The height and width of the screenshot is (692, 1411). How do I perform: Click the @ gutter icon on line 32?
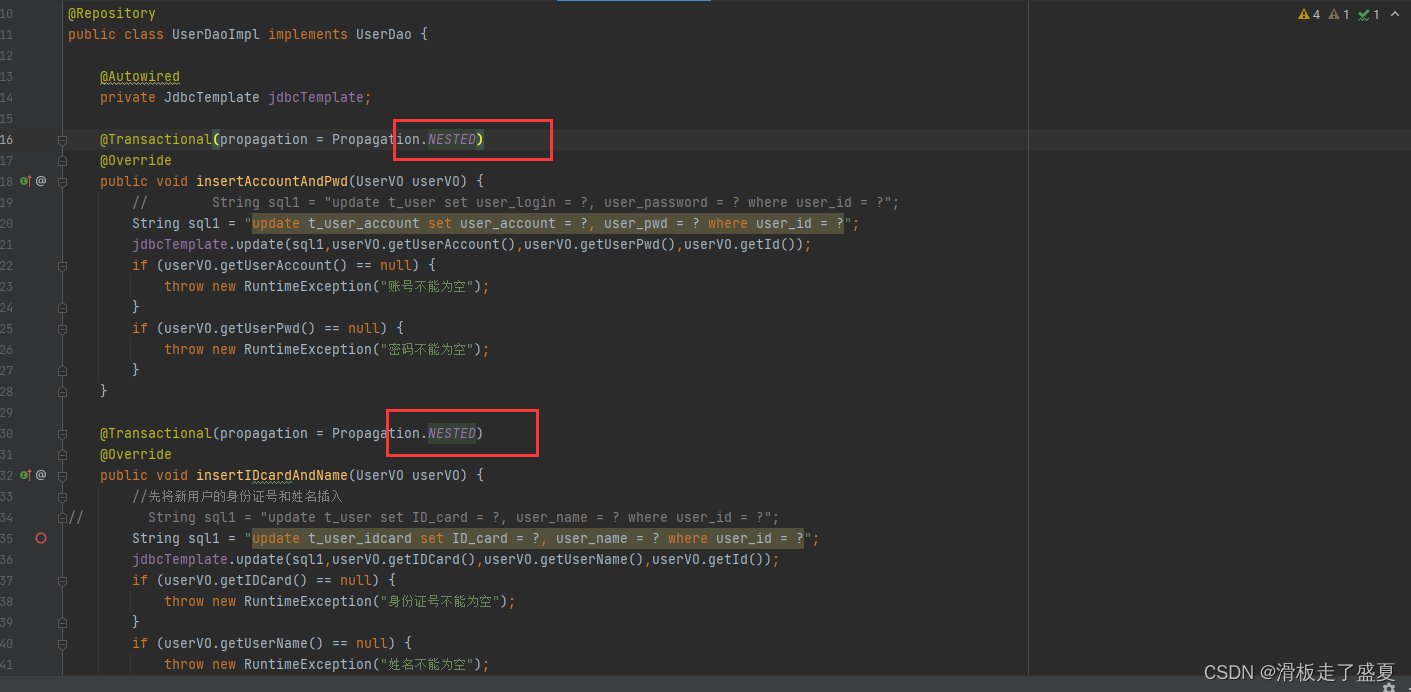[x=41, y=475]
